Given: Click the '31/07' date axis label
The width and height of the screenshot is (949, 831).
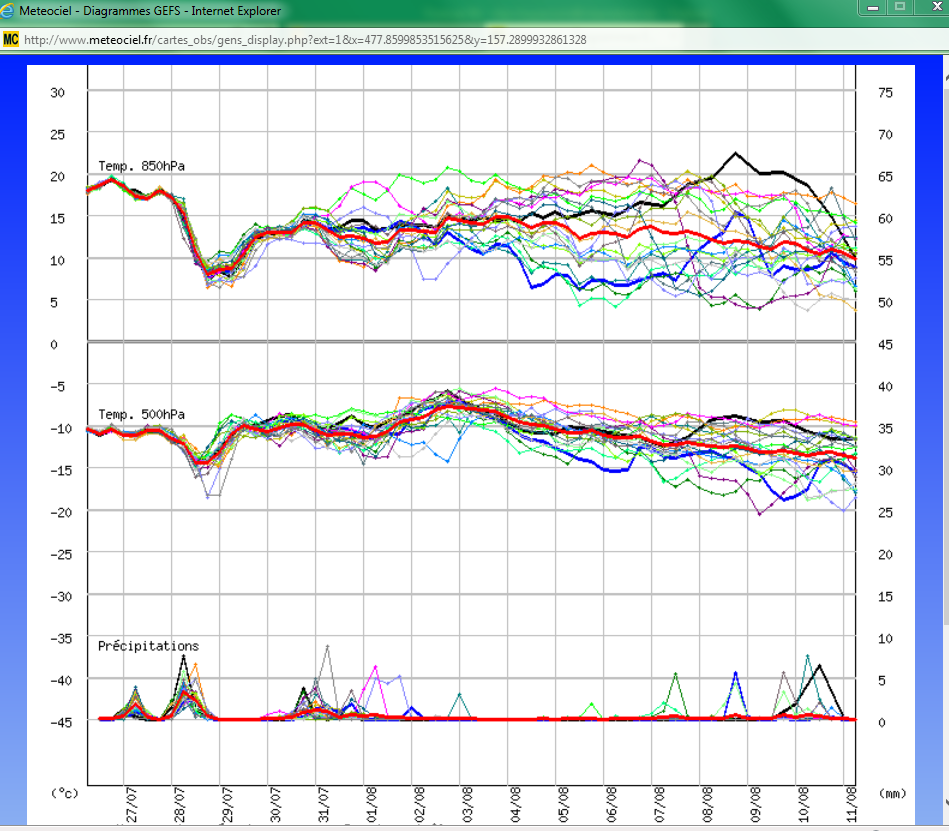Looking at the screenshot, I should click(x=323, y=805).
